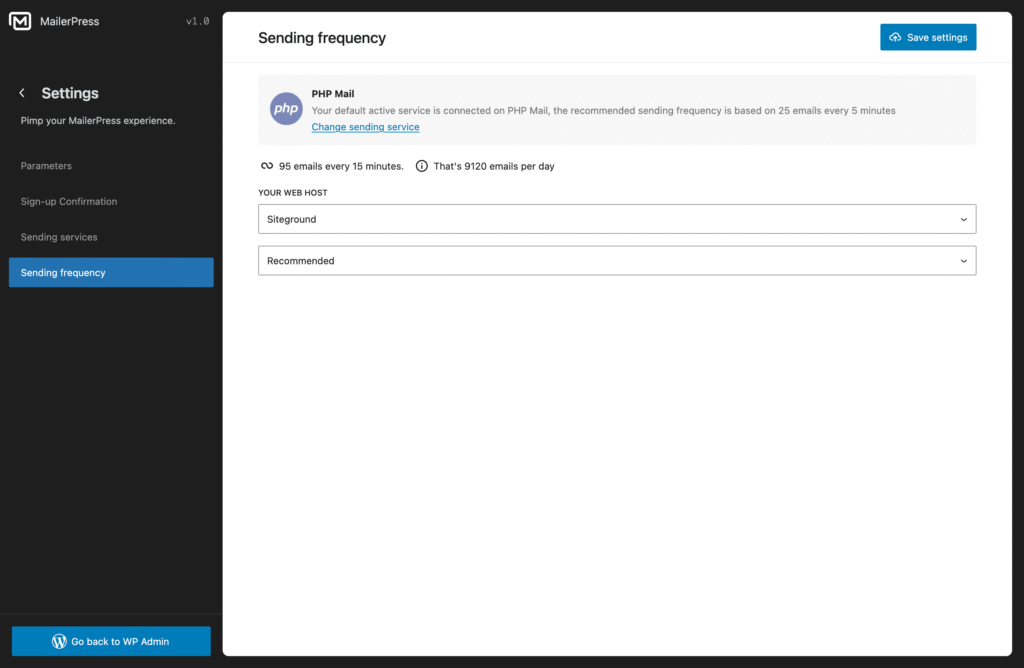Open the Sign-up Confirmation settings page
The width and height of the screenshot is (1024, 668).
pos(69,201)
